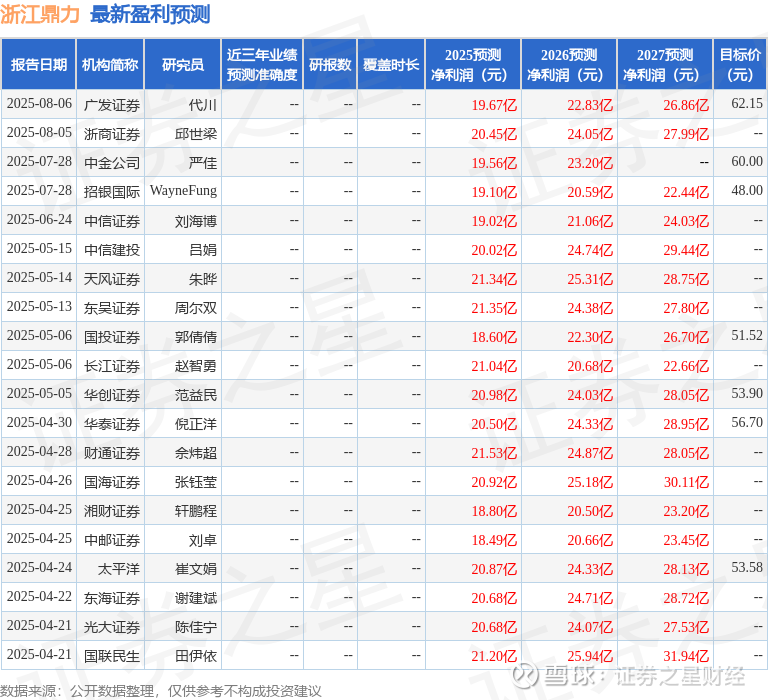Viewport: 768px width, 700px height.
Task: Click the 浙商证券 institution cell
Action: [112, 134]
